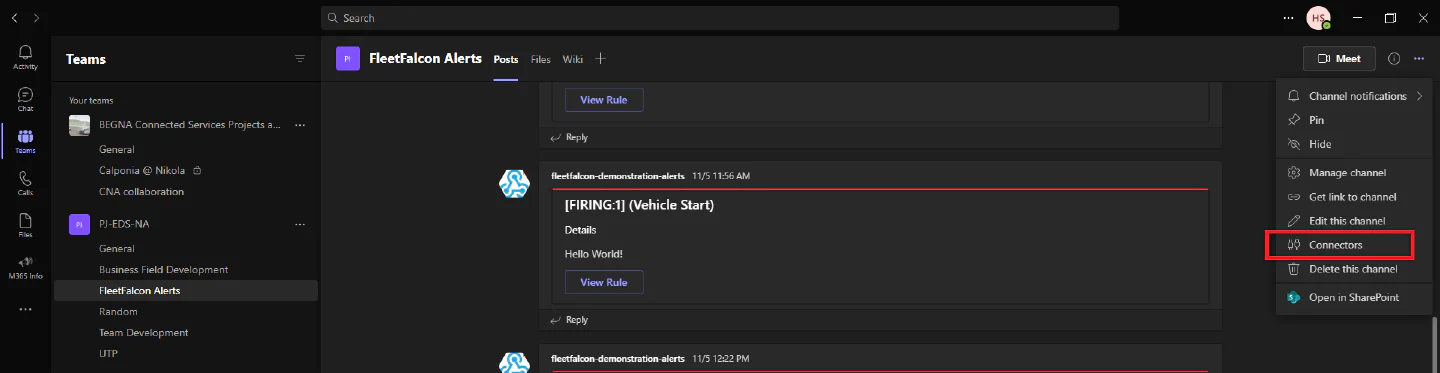Open Business Field Development channel
This screenshot has width=1440, height=373.
tap(163, 269)
